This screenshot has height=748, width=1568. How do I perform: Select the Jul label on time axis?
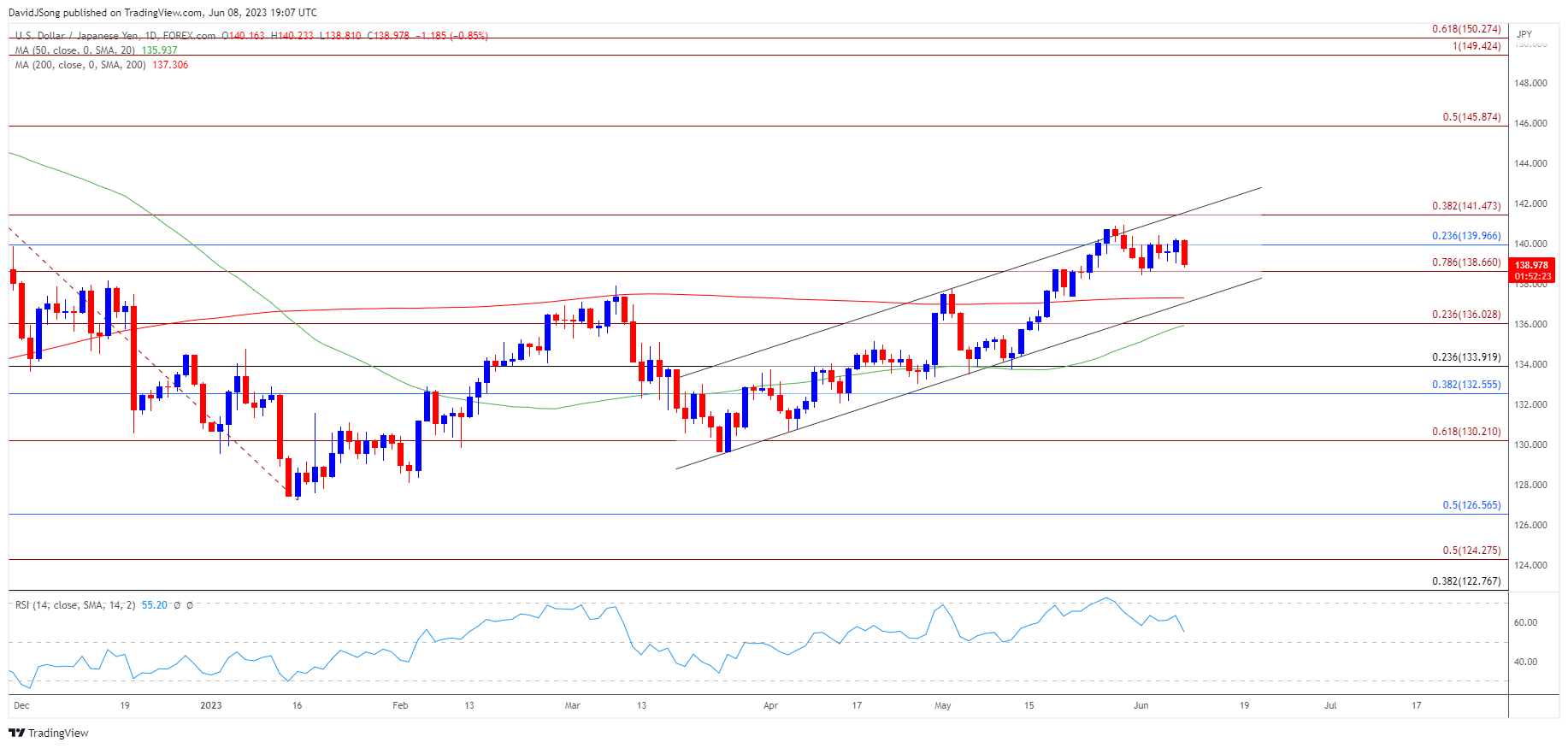tap(1330, 705)
